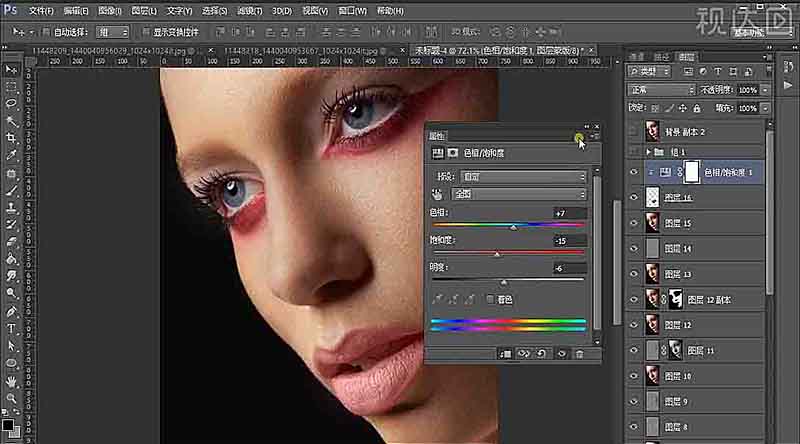Hide the 图层 14 layer
The image size is (800, 444).
tap(634, 249)
